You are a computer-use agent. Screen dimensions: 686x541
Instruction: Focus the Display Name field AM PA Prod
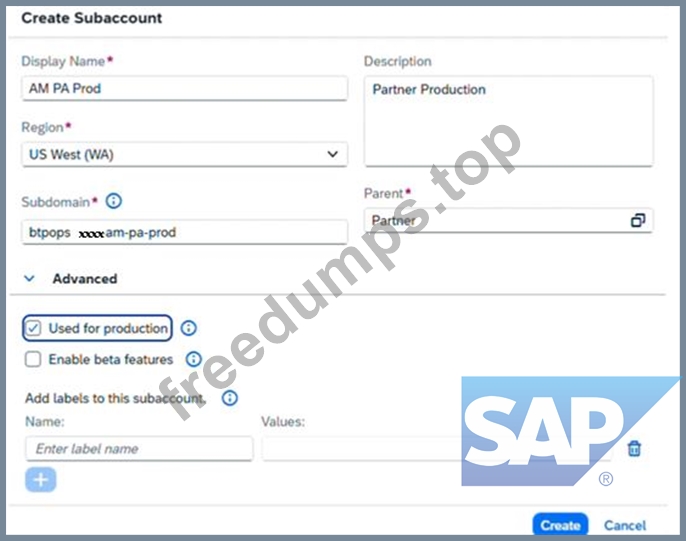tap(185, 88)
